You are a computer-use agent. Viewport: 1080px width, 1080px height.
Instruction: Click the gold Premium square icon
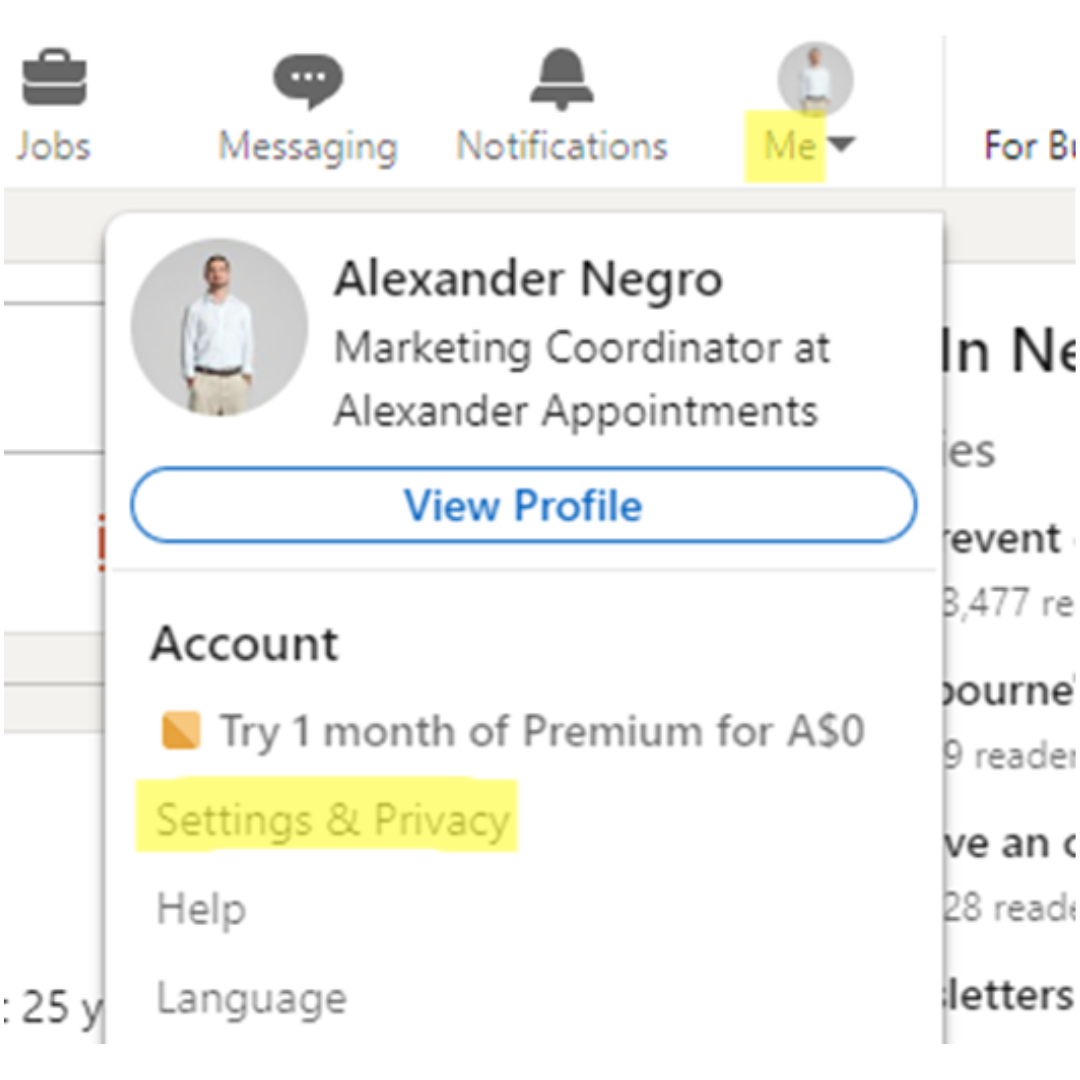[x=181, y=730]
